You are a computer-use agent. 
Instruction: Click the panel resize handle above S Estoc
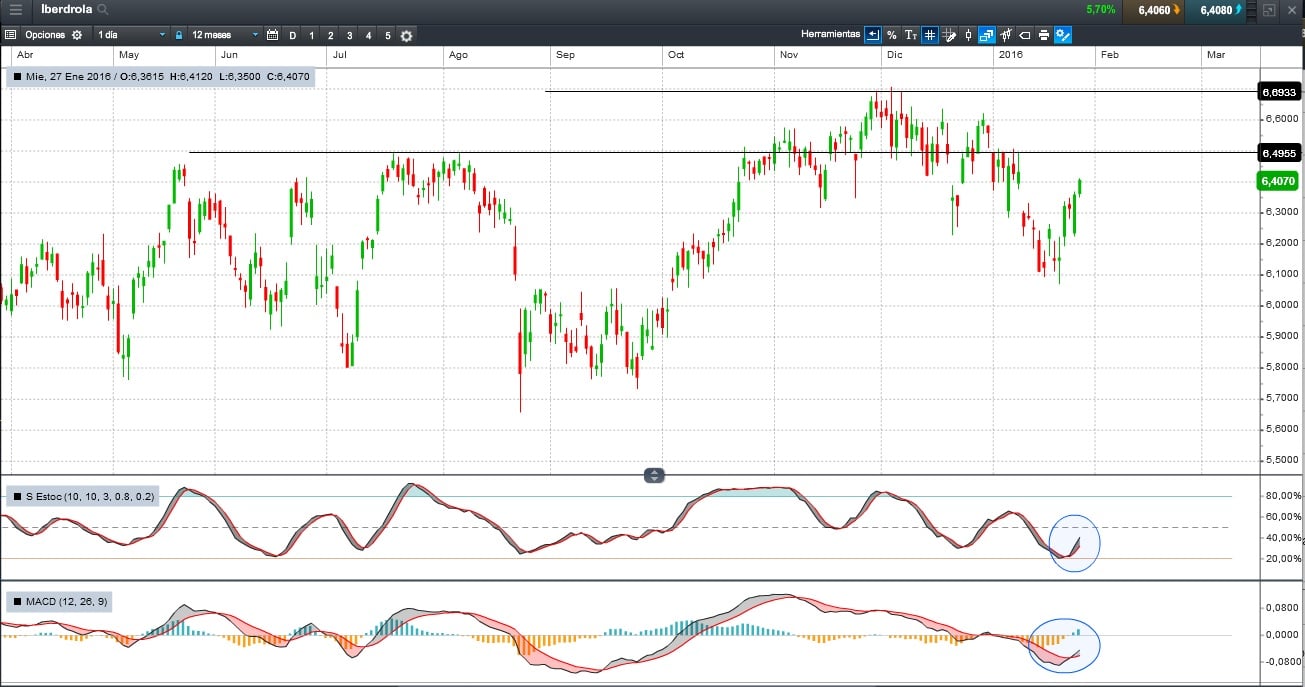point(654,475)
